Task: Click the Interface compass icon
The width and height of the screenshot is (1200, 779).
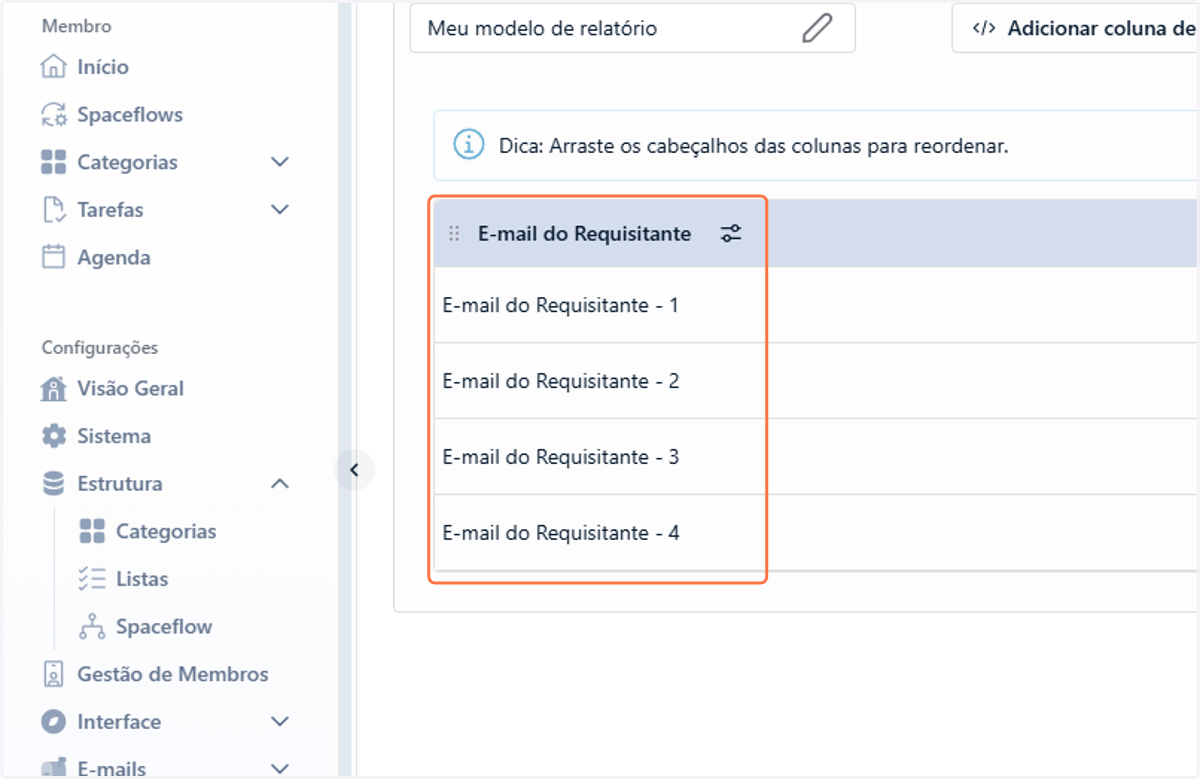Action: [53, 722]
